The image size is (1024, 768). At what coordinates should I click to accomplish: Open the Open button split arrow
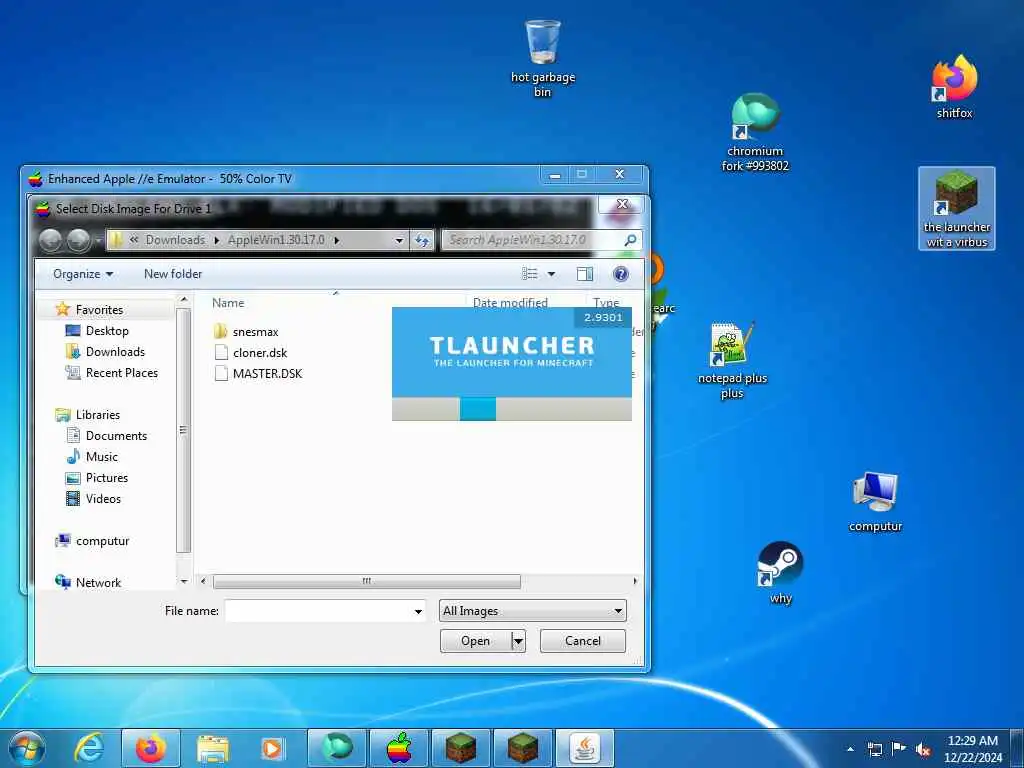pyautogui.click(x=519, y=641)
